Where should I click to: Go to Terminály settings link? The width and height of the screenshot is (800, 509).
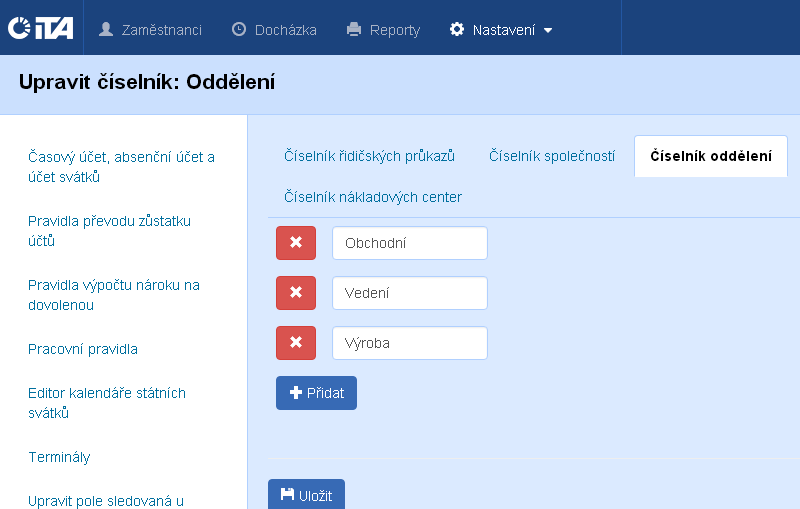click(x=59, y=457)
